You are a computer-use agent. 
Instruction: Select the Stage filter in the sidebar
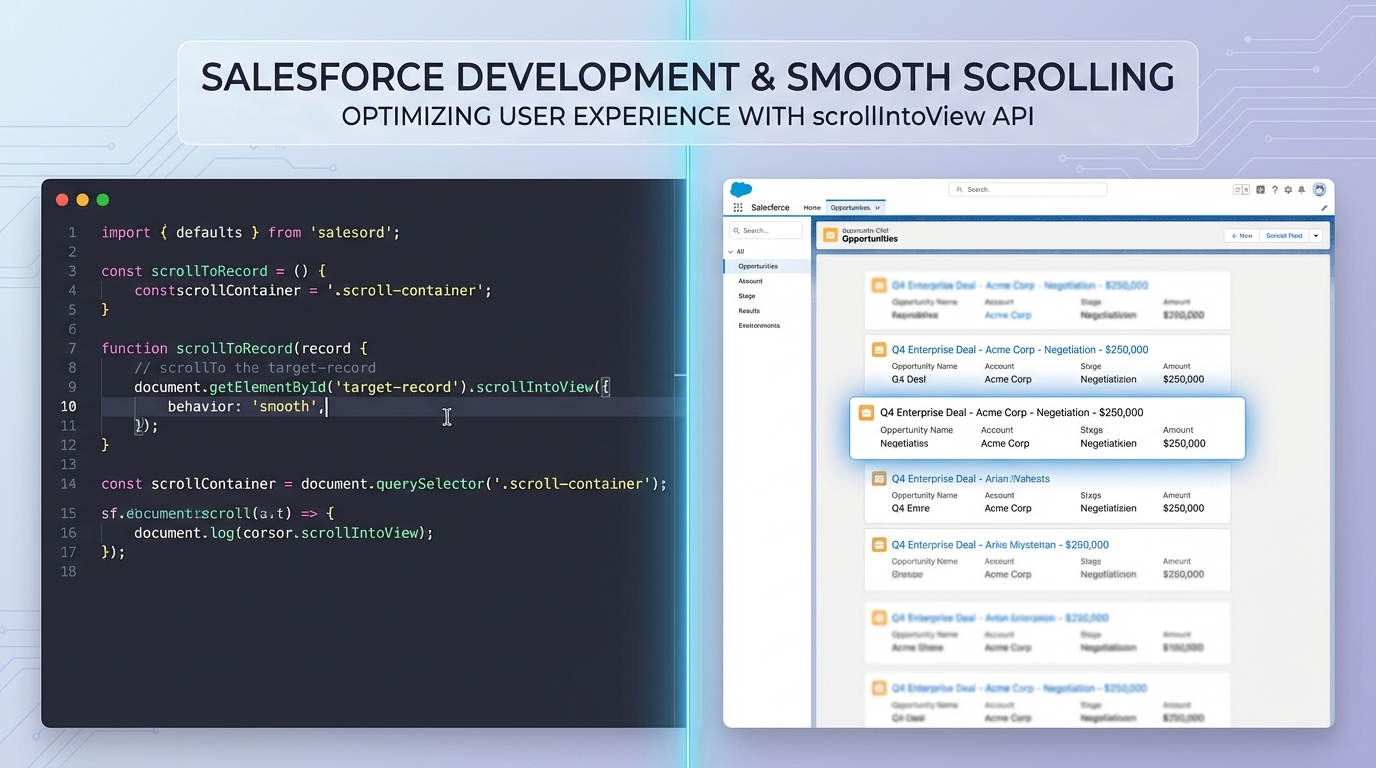(747, 295)
